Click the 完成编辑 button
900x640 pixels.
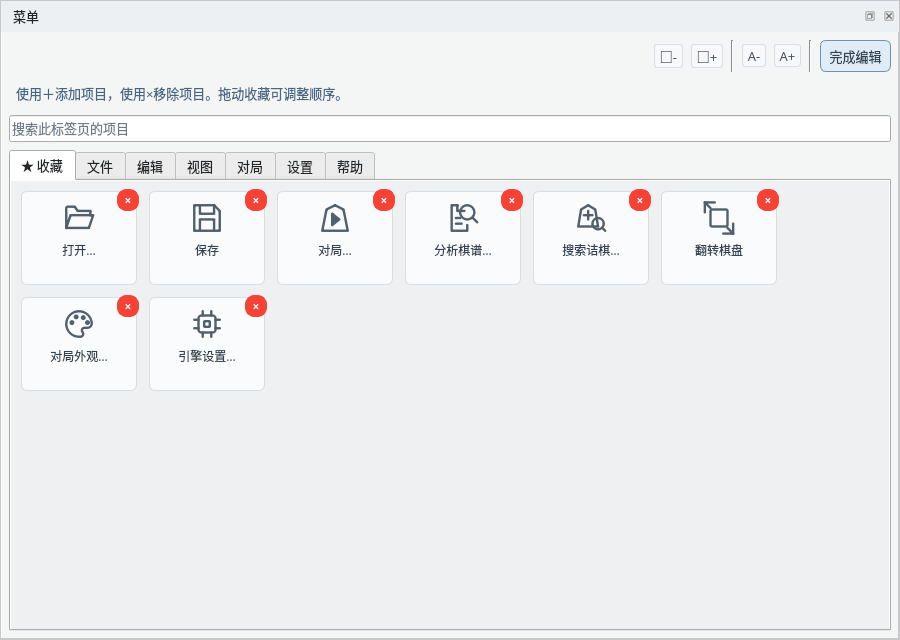click(855, 56)
